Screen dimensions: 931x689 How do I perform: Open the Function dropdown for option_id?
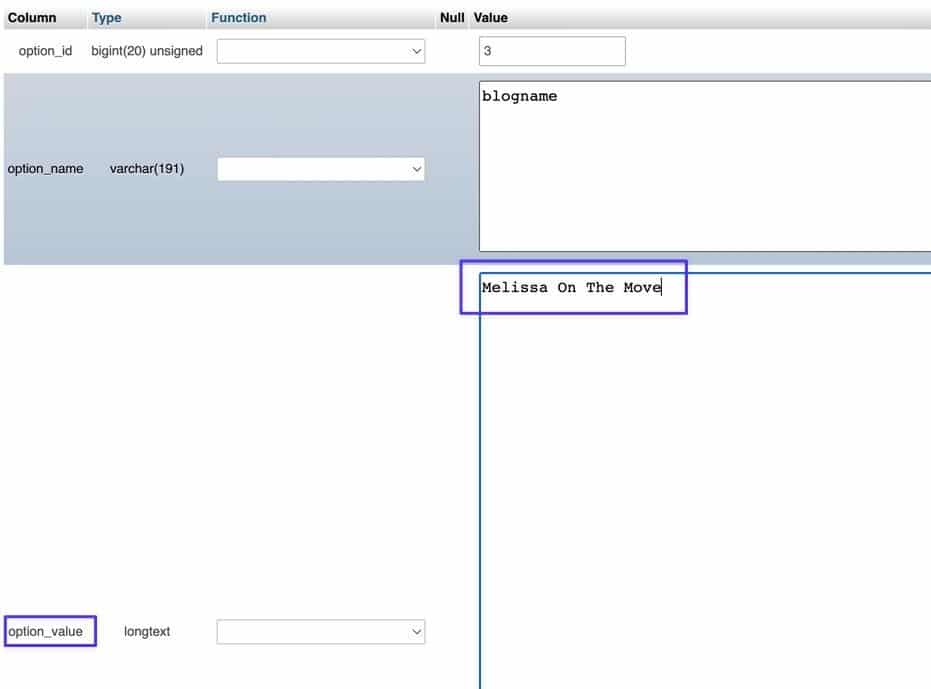[320, 51]
